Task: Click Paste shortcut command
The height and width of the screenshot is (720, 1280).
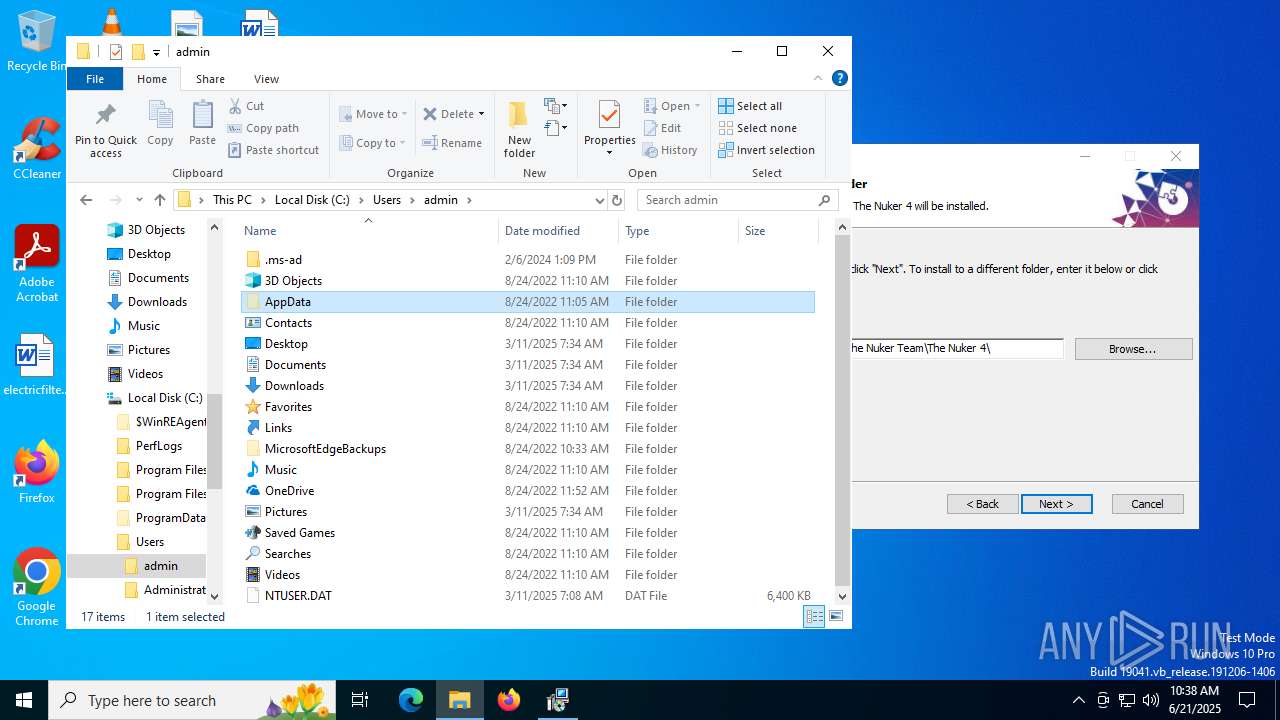Action: [273, 150]
